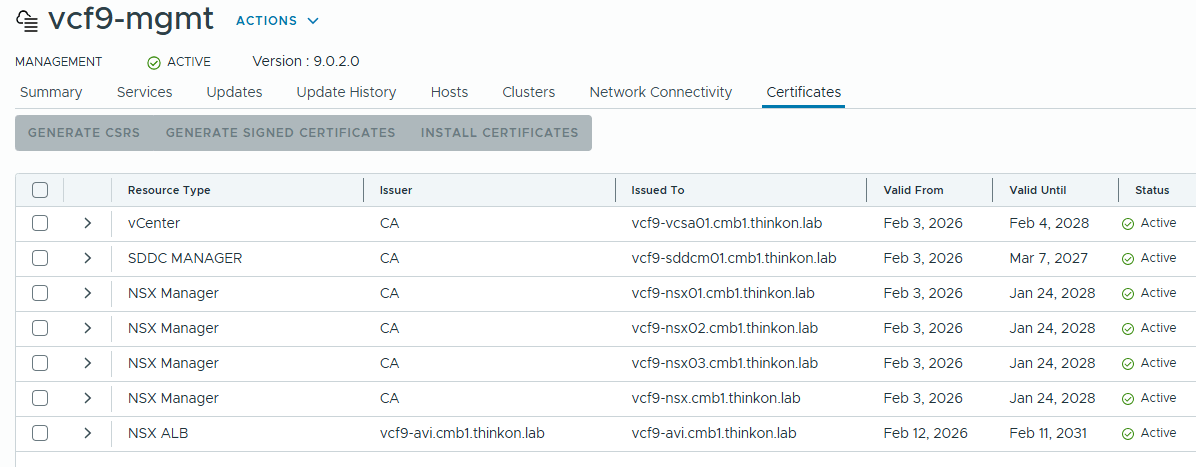This screenshot has width=1196, height=467.
Task: Check the vCenter certificate row checkbox
Action: pos(40,223)
